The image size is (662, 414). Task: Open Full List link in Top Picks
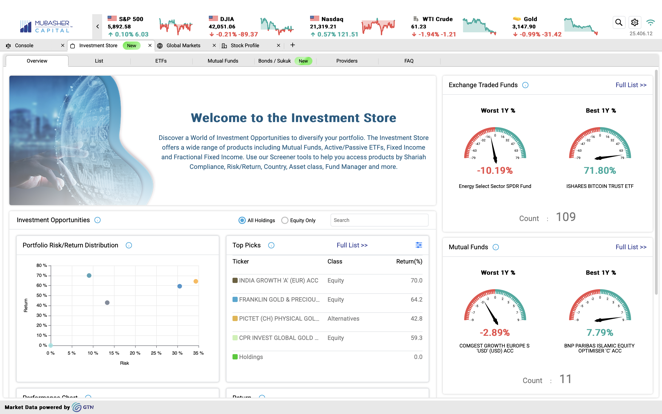(352, 245)
